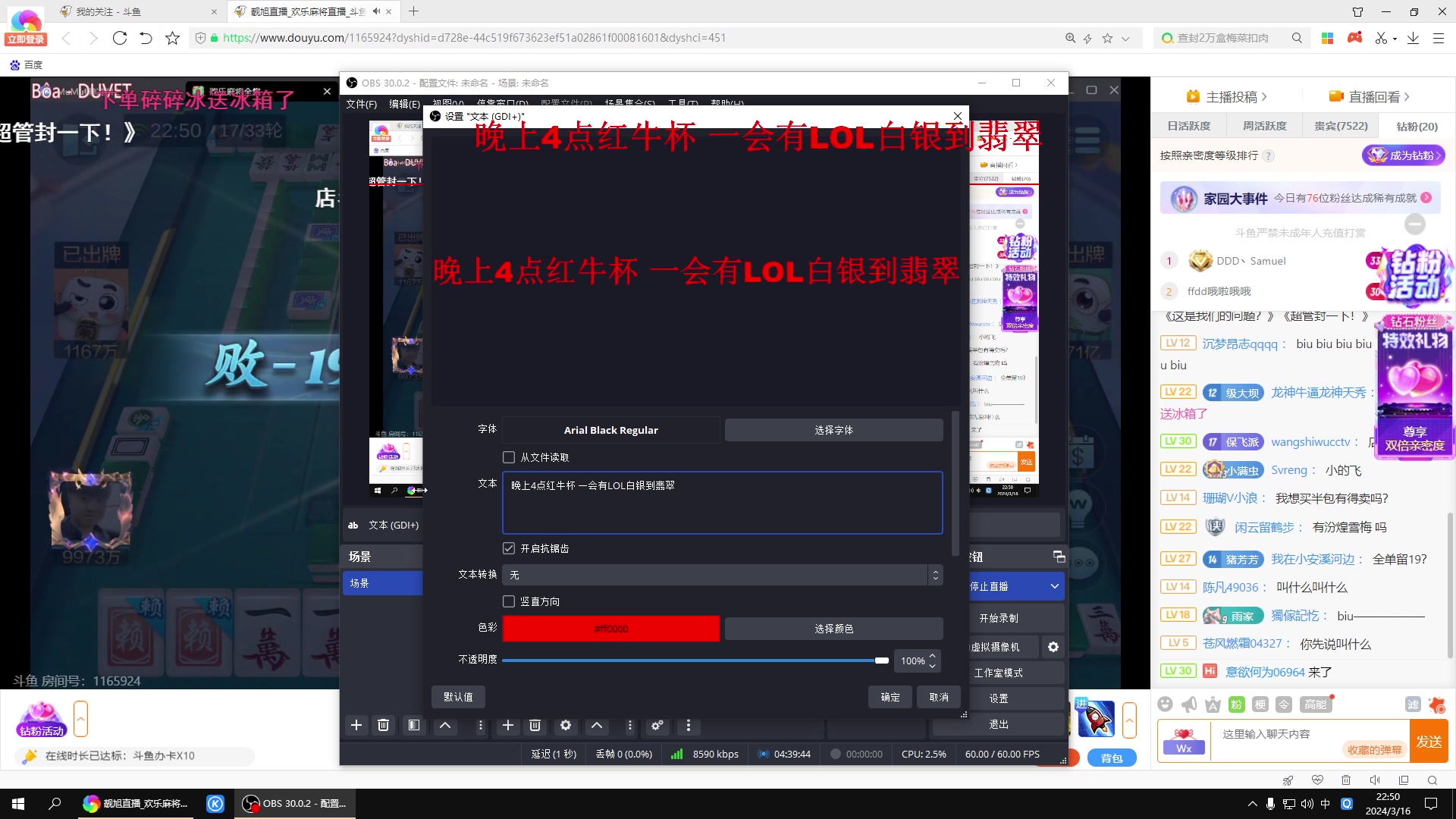Expand the 停止直播 button arrow
Viewport: 1456px width, 819px height.
[x=1054, y=586]
